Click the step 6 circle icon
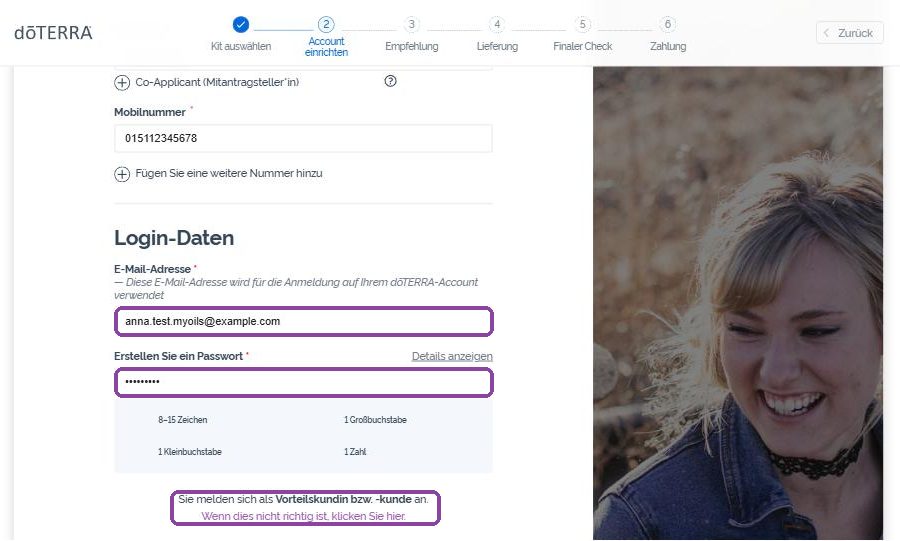 [668, 25]
